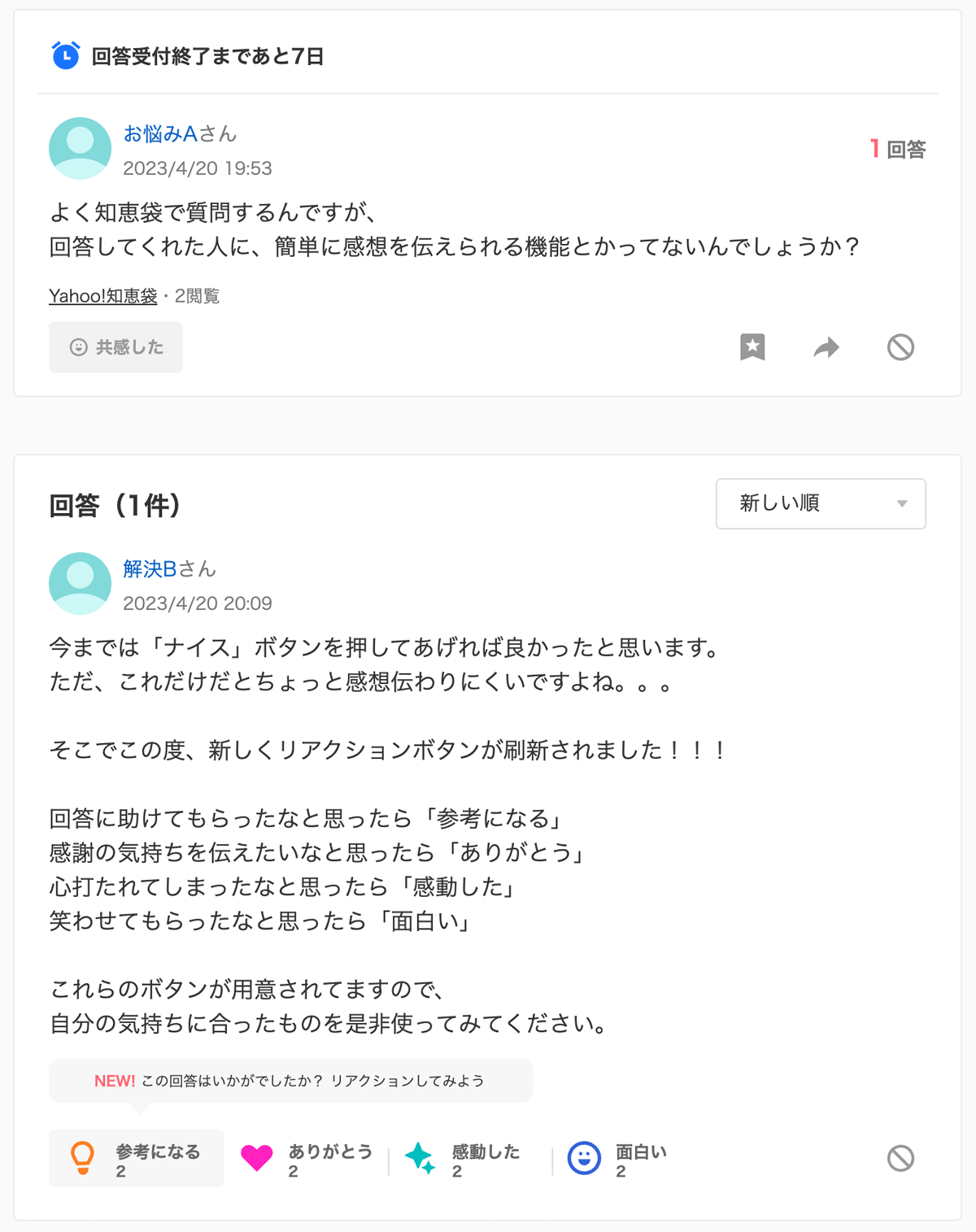Open お悩みA user profile link
The image size is (976, 1232).
[x=161, y=133]
